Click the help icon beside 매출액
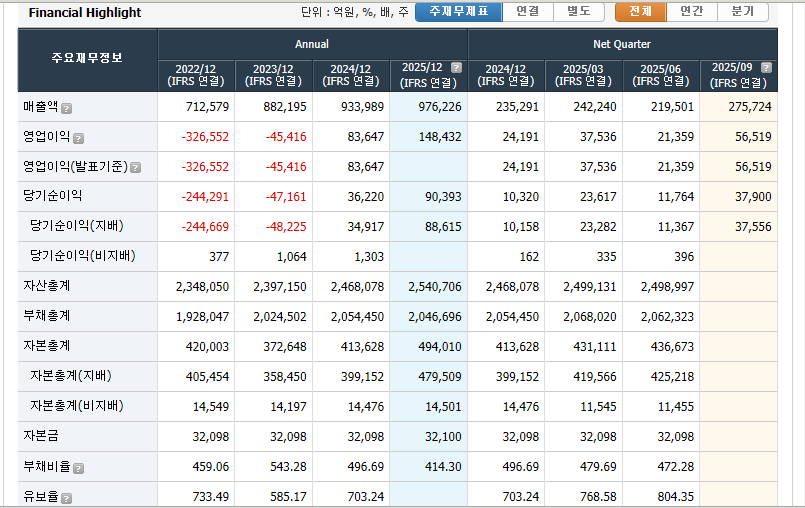This screenshot has width=805, height=508. tap(67, 108)
